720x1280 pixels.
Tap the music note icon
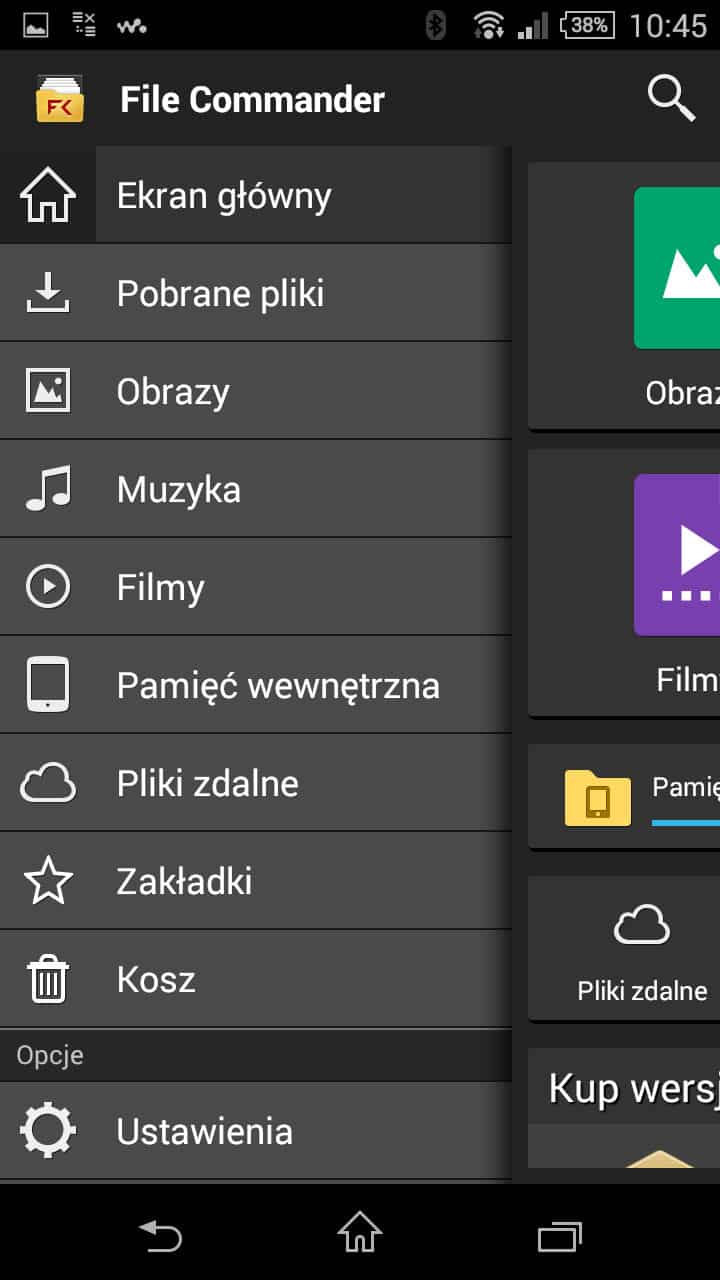pyautogui.click(x=48, y=490)
